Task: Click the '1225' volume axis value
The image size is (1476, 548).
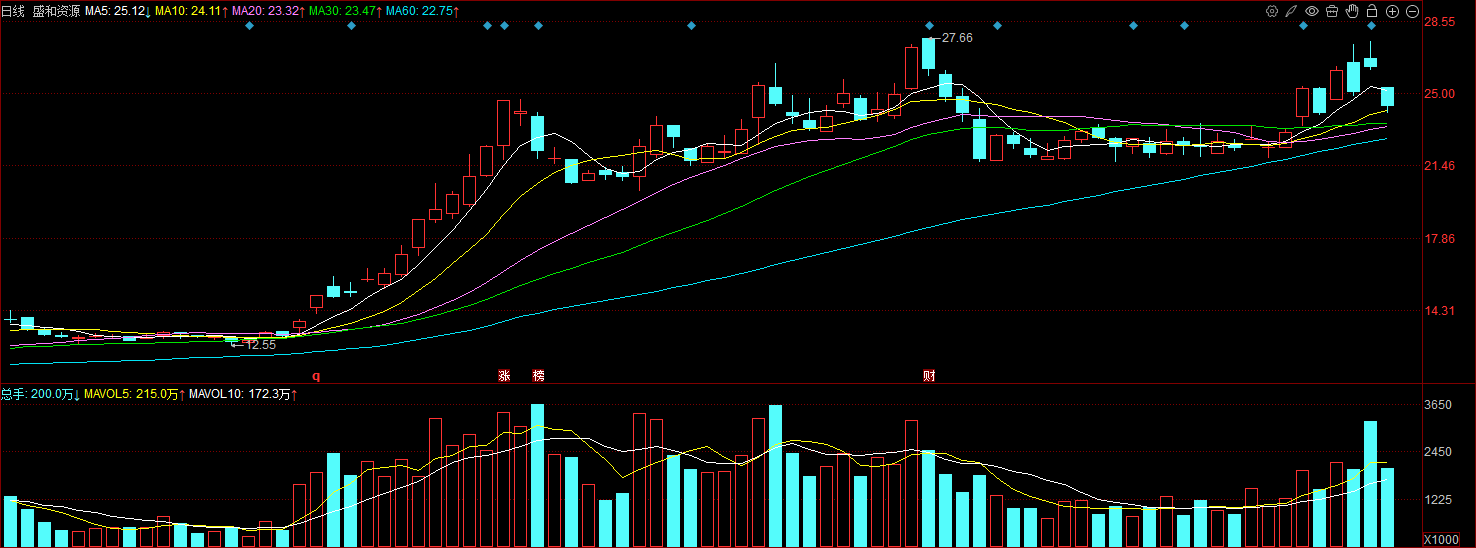Action: click(x=1437, y=499)
